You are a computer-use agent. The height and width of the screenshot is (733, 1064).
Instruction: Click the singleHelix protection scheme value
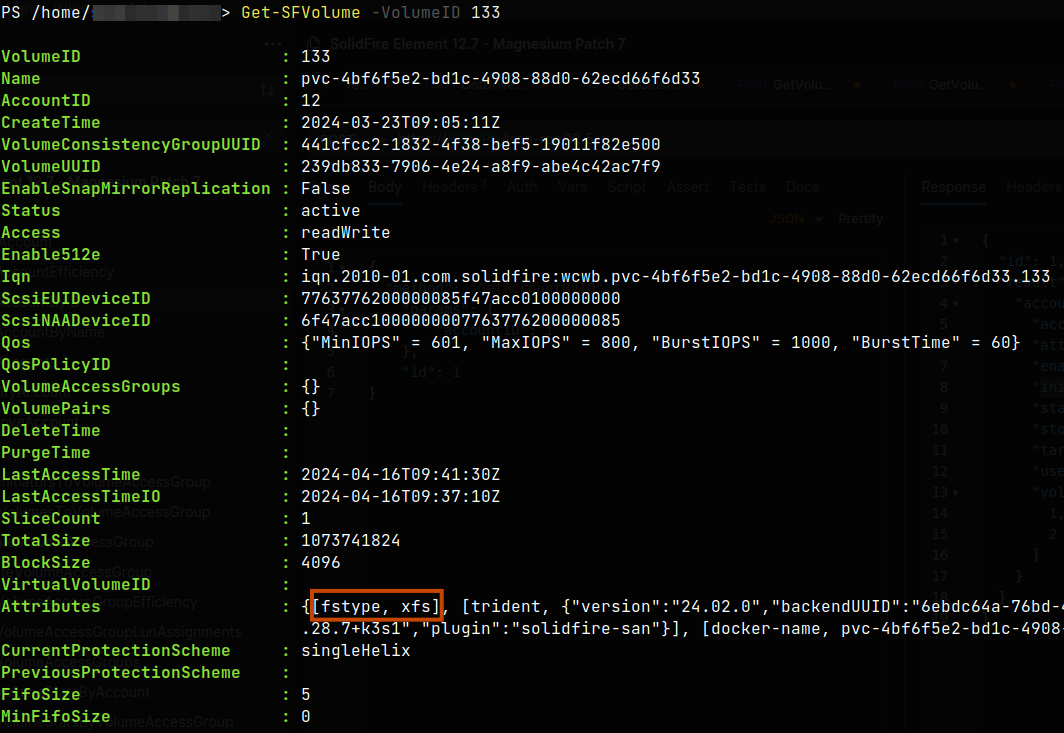click(356, 650)
